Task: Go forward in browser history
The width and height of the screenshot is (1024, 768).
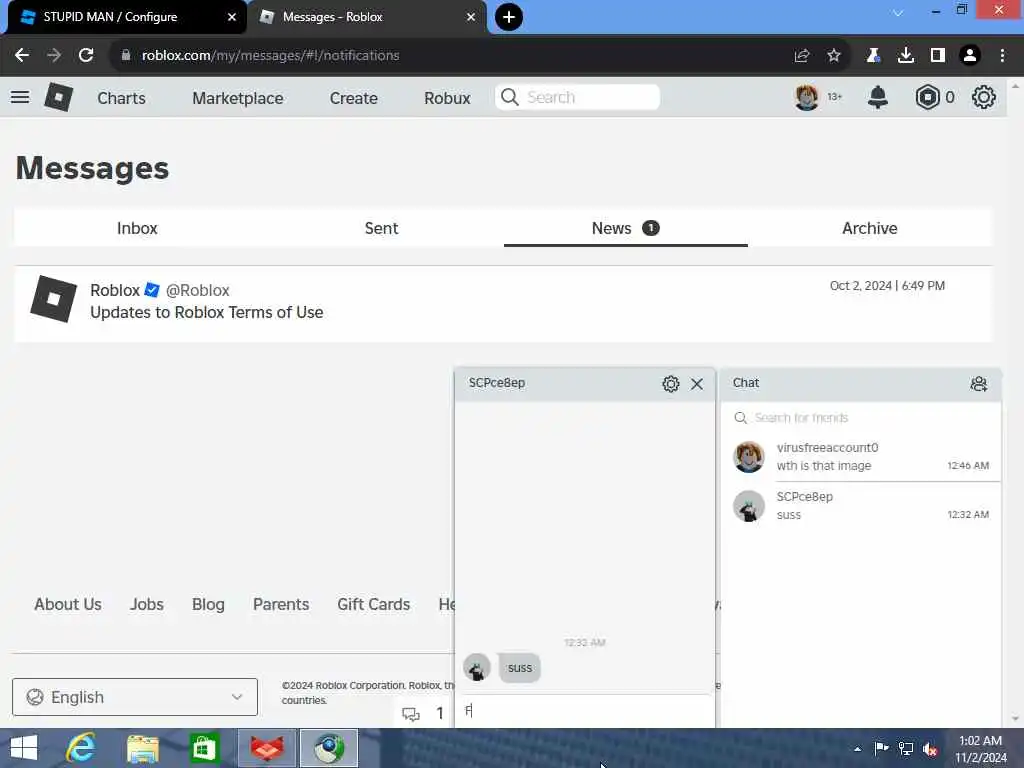Action: tap(54, 56)
